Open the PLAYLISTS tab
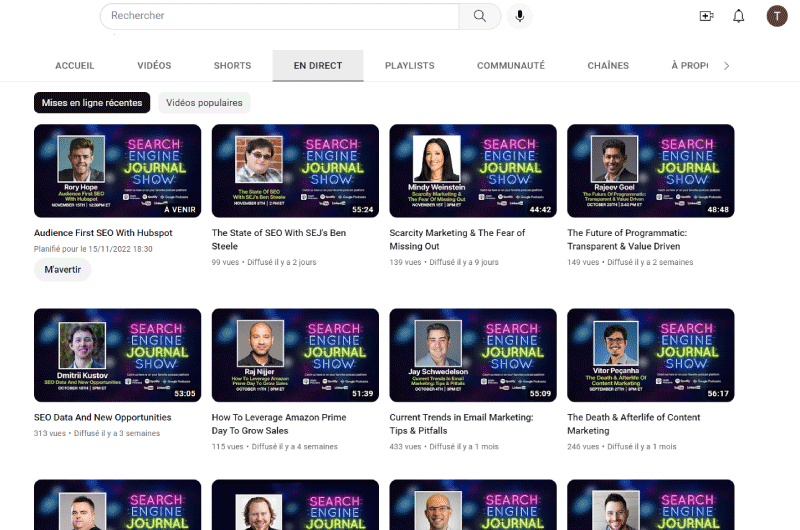 (410, 66)
